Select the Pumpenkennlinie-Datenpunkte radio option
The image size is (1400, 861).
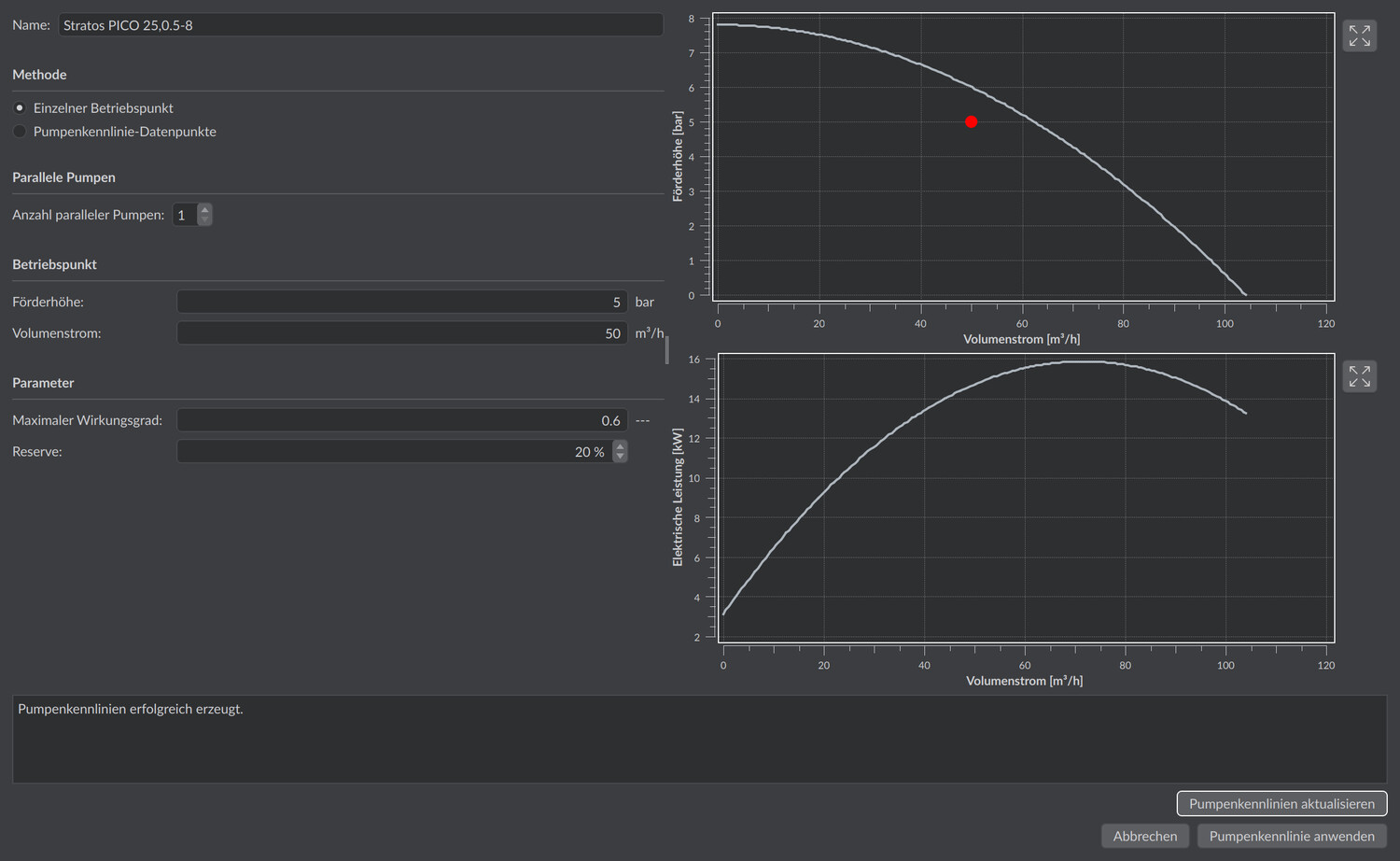pos(20,132)
